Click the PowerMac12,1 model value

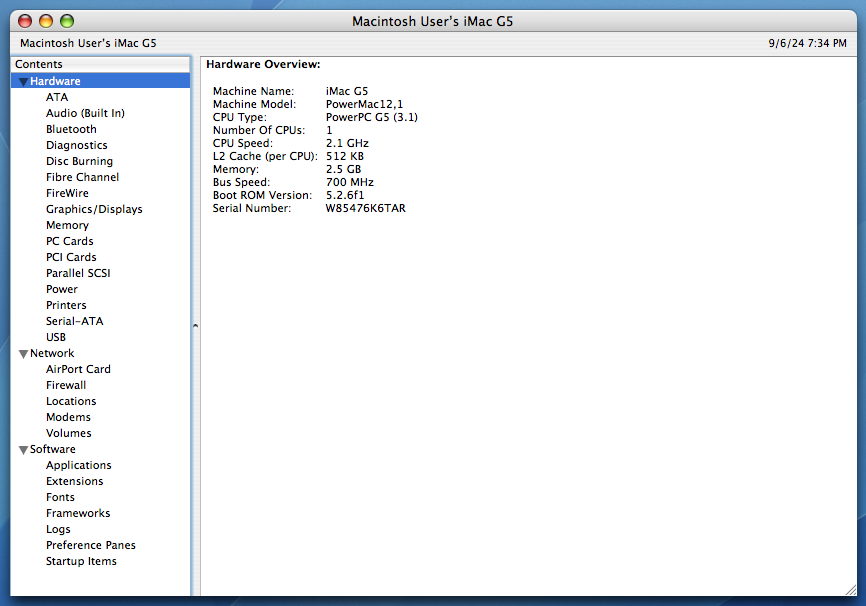coord(365,104)
